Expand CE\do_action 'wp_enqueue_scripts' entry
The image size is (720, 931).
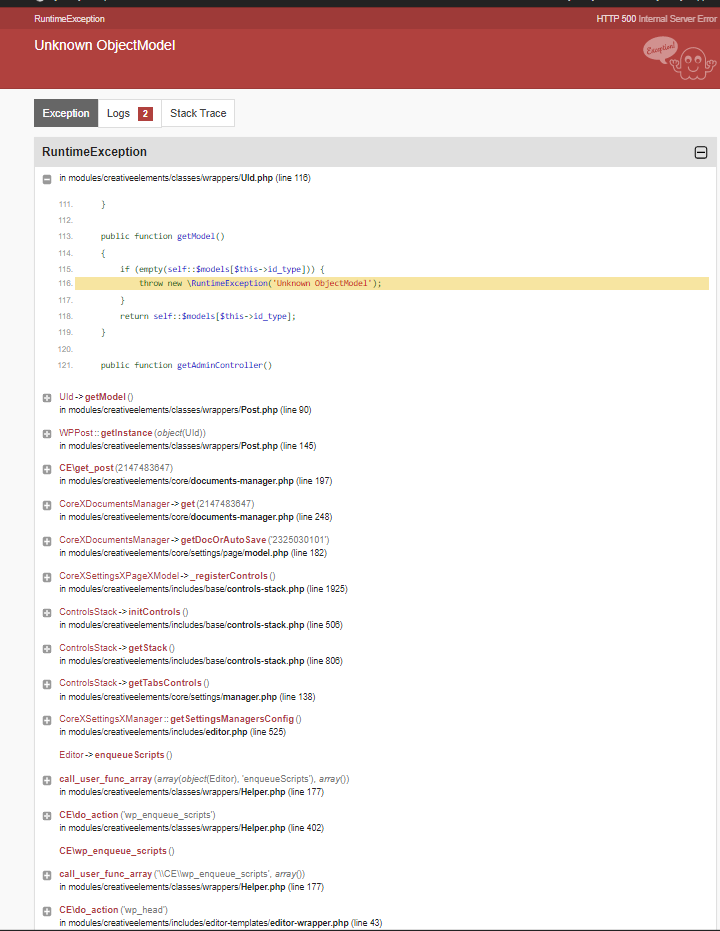47,816
